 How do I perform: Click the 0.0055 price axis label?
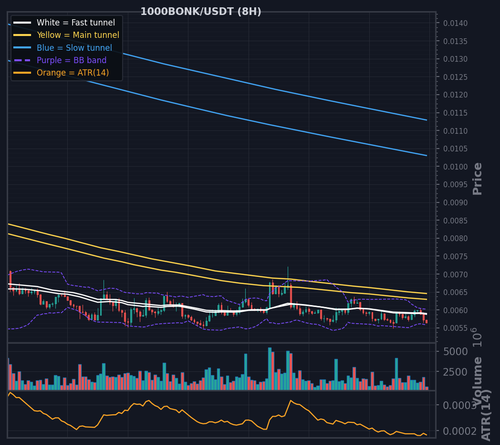(455, 328)
